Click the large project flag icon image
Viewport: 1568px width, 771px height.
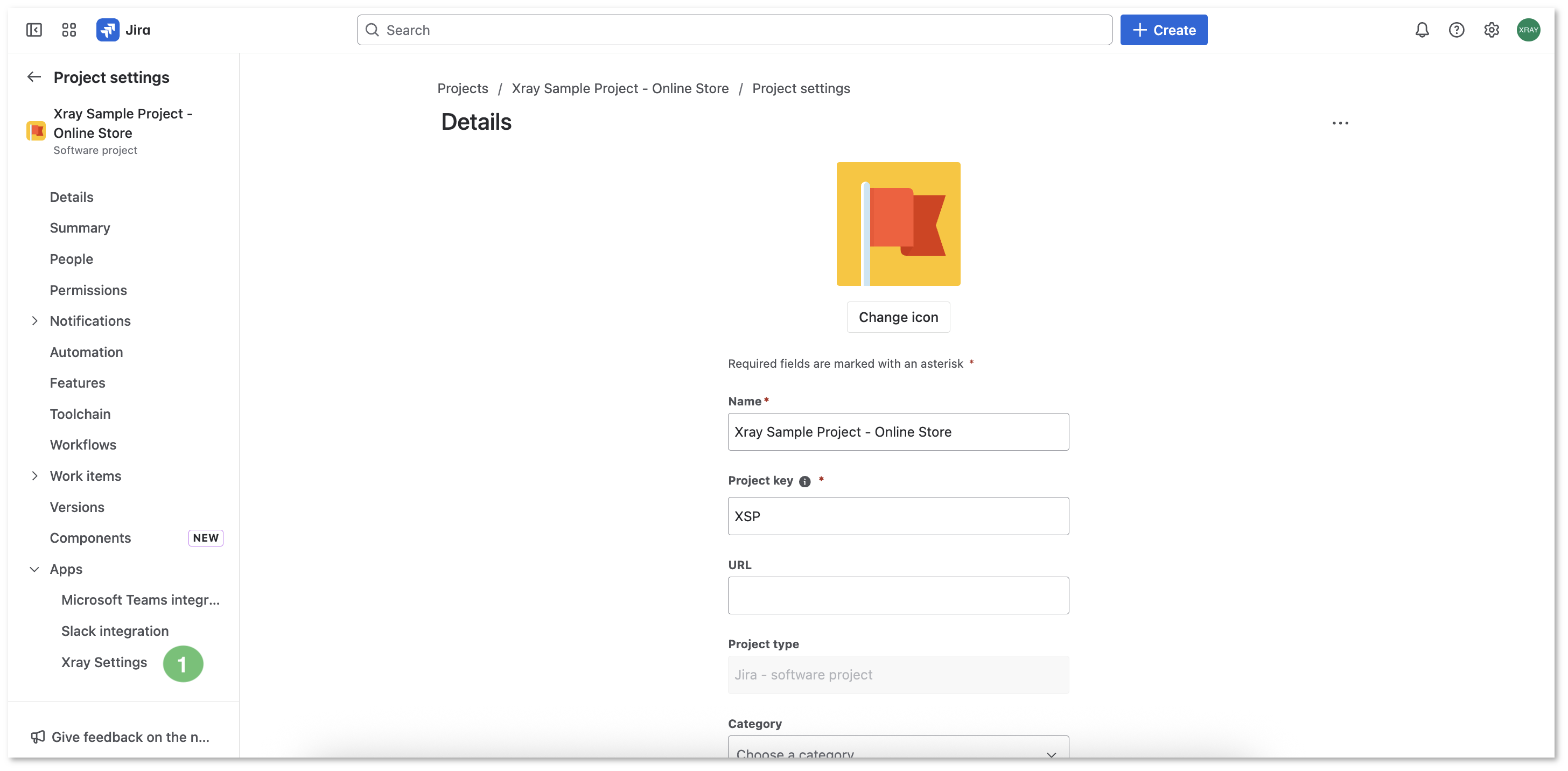[898, 223]
